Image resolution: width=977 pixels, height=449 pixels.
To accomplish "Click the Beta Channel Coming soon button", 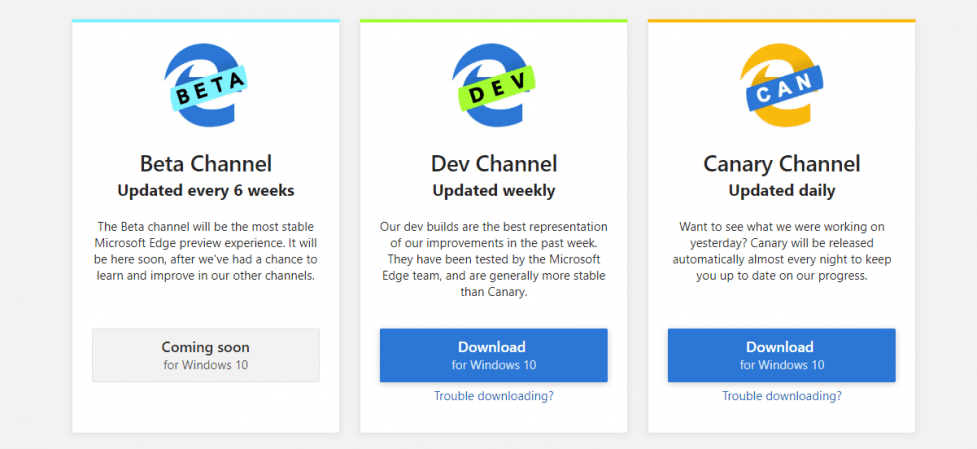I will (206, 355).
